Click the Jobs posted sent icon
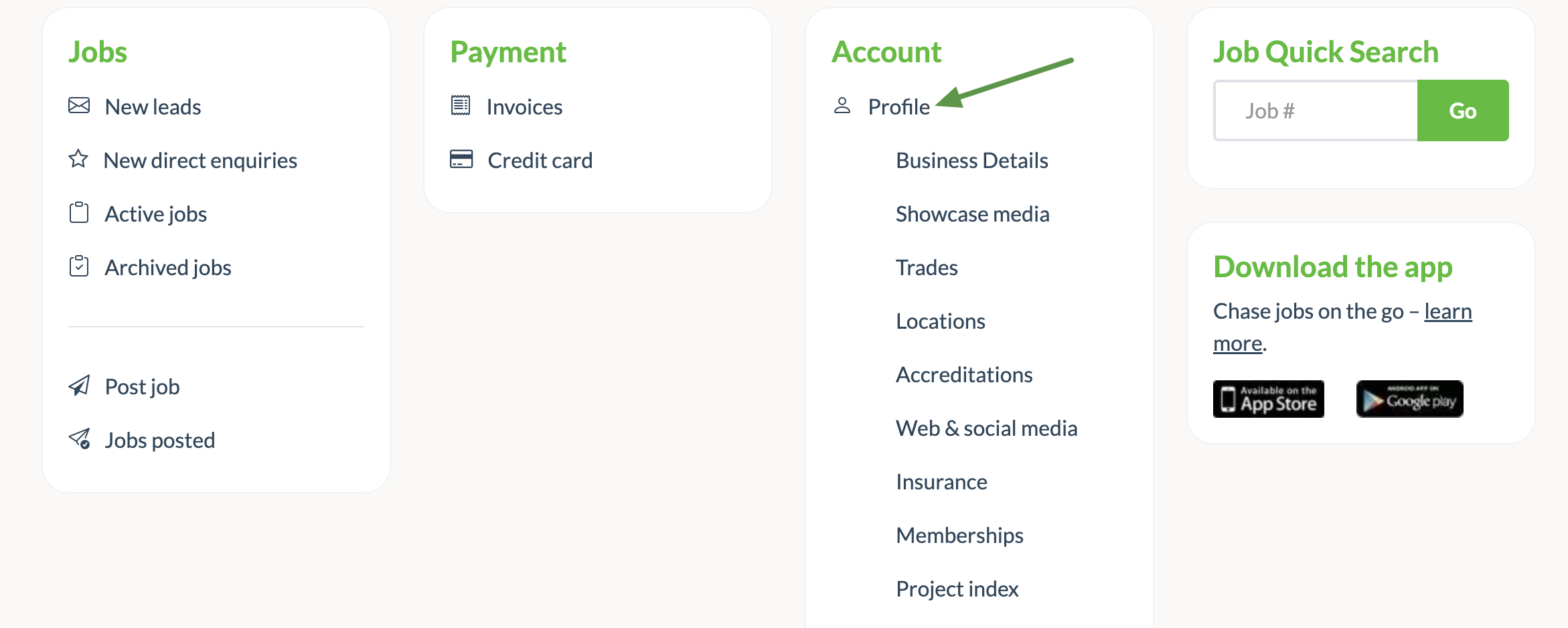The width and height of the screenshot is (1568, 628). 80,439
